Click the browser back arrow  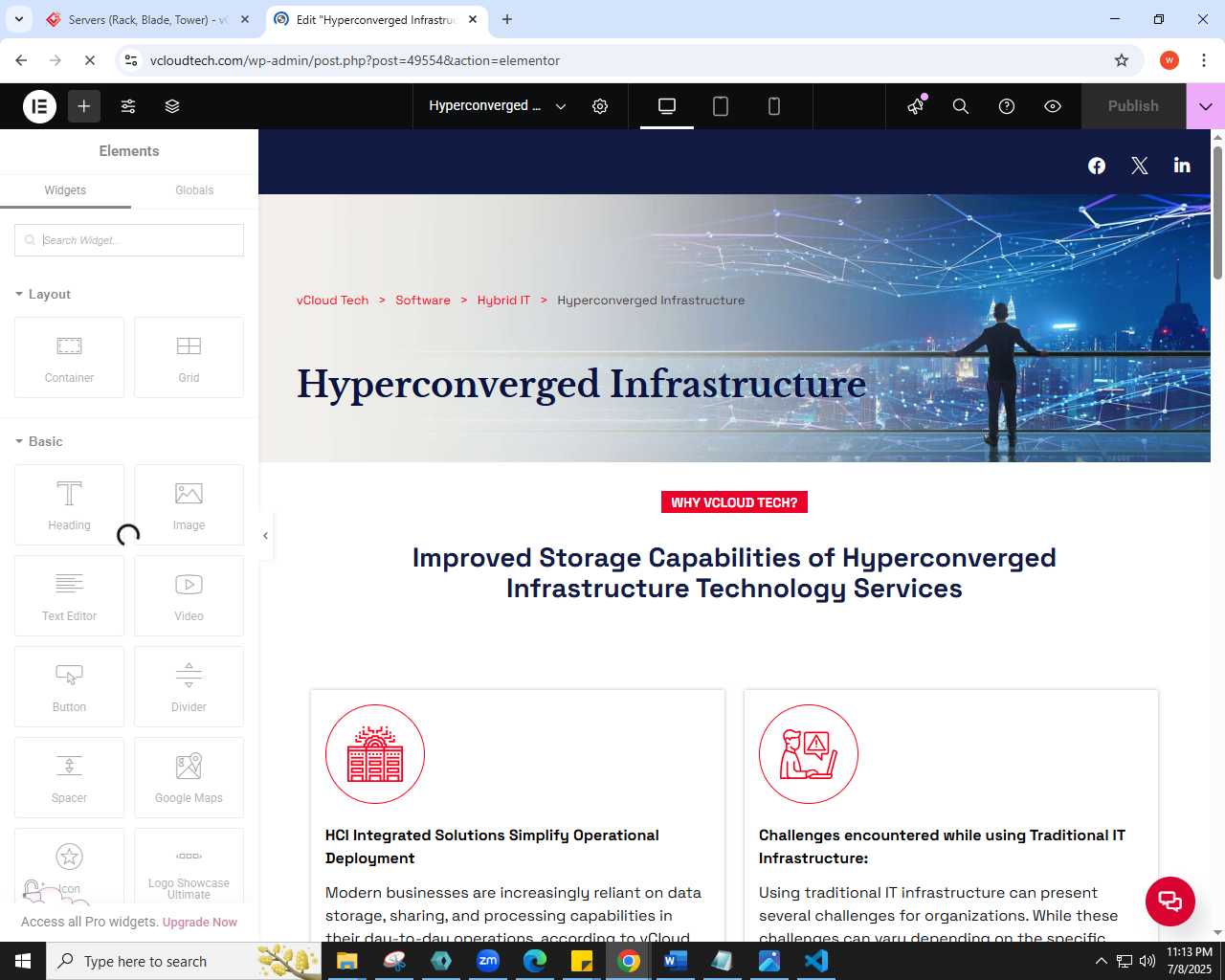coord(21,60)
